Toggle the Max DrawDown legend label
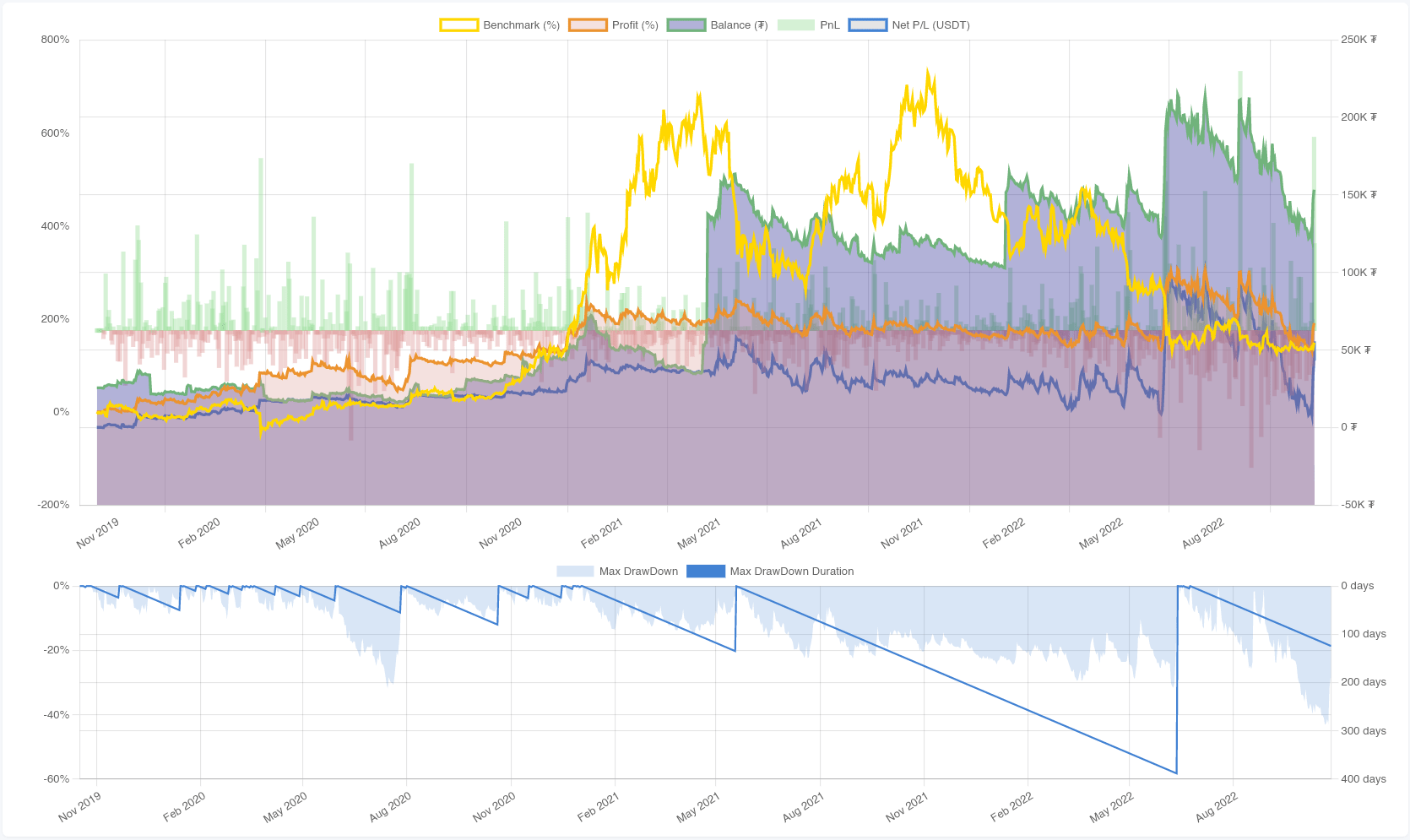 (x=638, y=572)
